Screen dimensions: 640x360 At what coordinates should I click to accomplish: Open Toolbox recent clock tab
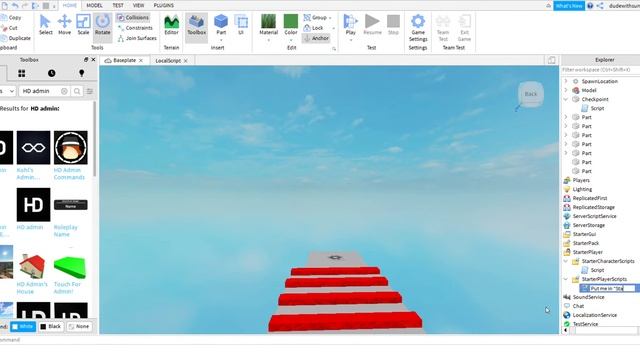tap(51, 73)
